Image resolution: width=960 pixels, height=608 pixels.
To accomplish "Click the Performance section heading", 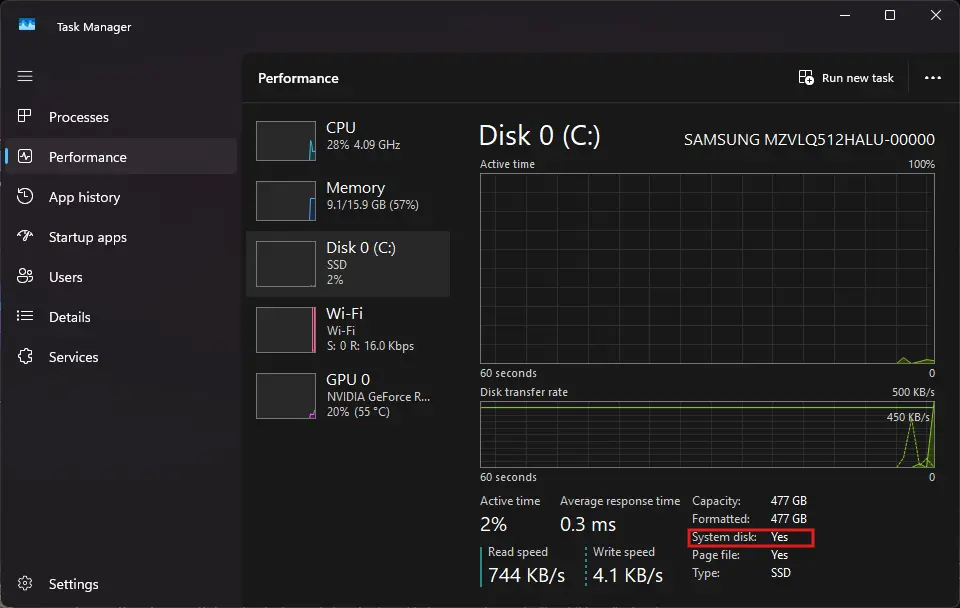I will click(298, 78).
